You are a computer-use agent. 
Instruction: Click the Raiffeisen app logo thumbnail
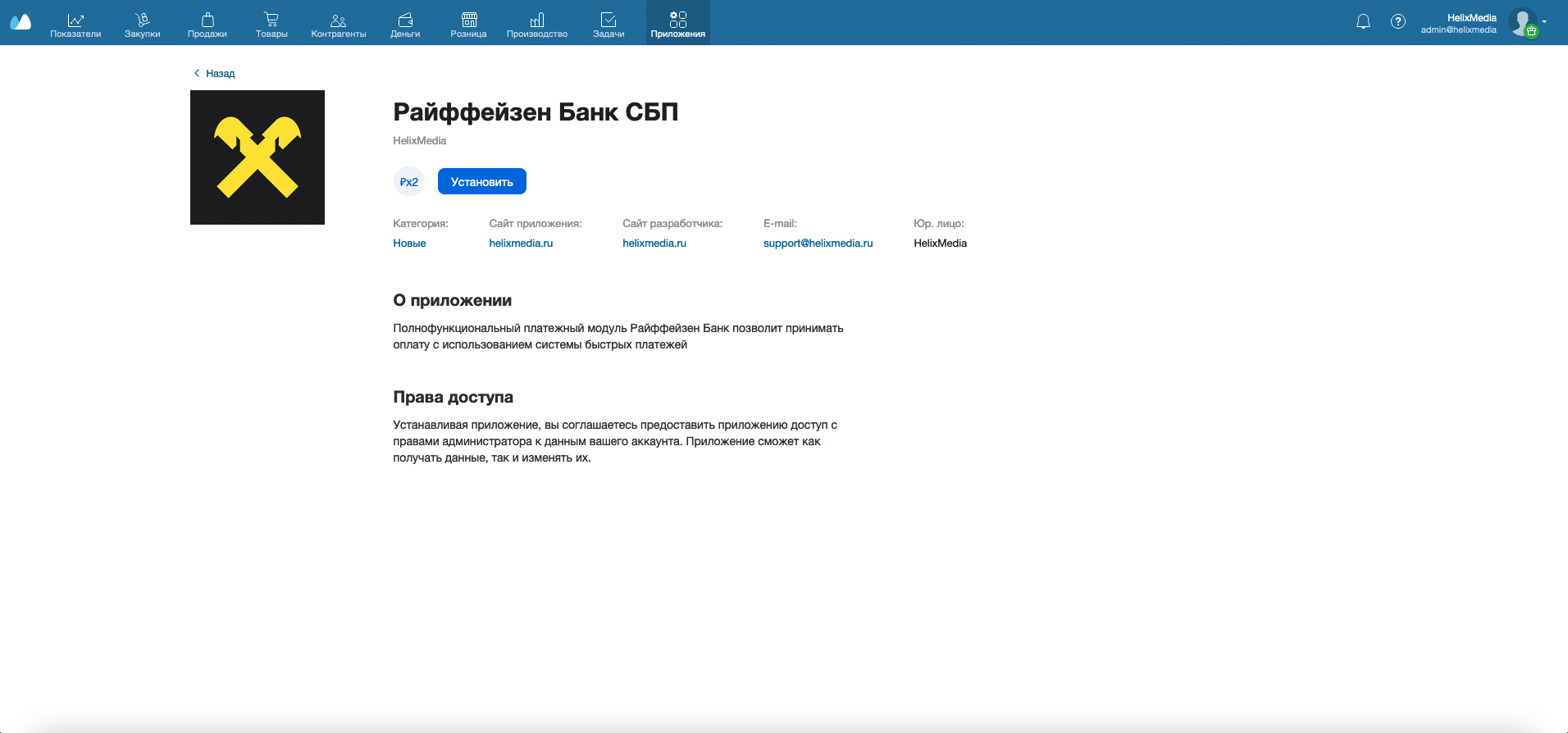click(258, 157)
